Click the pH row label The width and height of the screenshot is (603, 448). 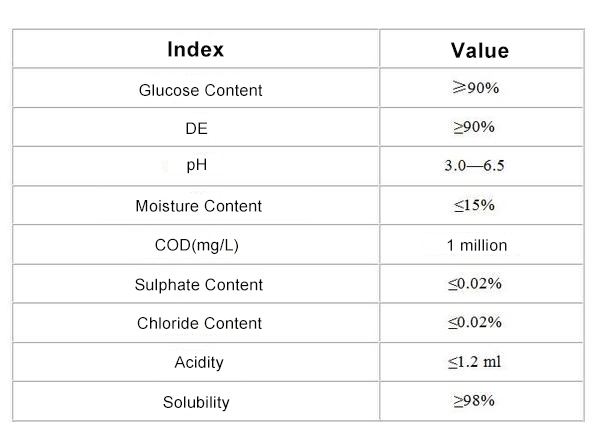[197, 165]
